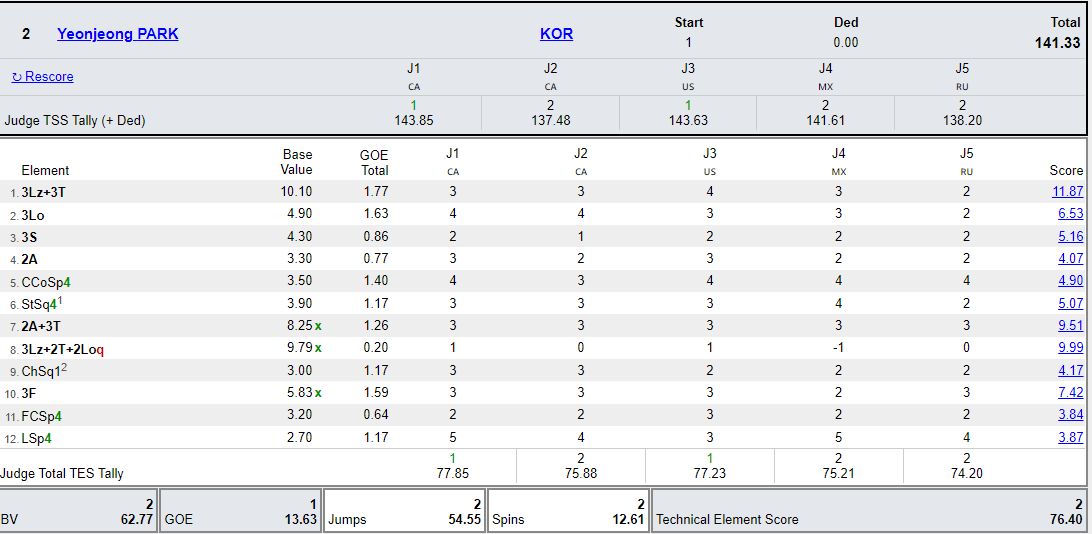
Task: Open the 6.53 score for 3Lo
Action: [x=1070, y=214]
